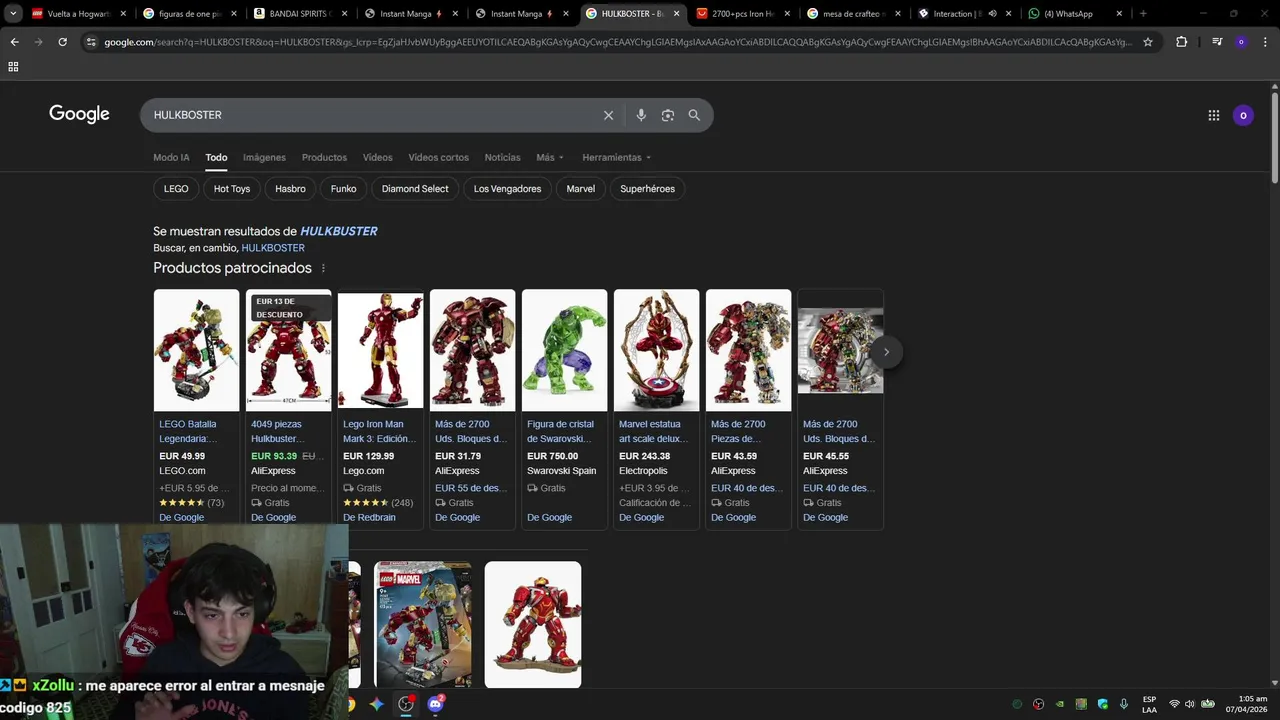The height and width of the screenshot is (720, 1280).
Task: Clear the search box with the X
Action: [608, 115]
